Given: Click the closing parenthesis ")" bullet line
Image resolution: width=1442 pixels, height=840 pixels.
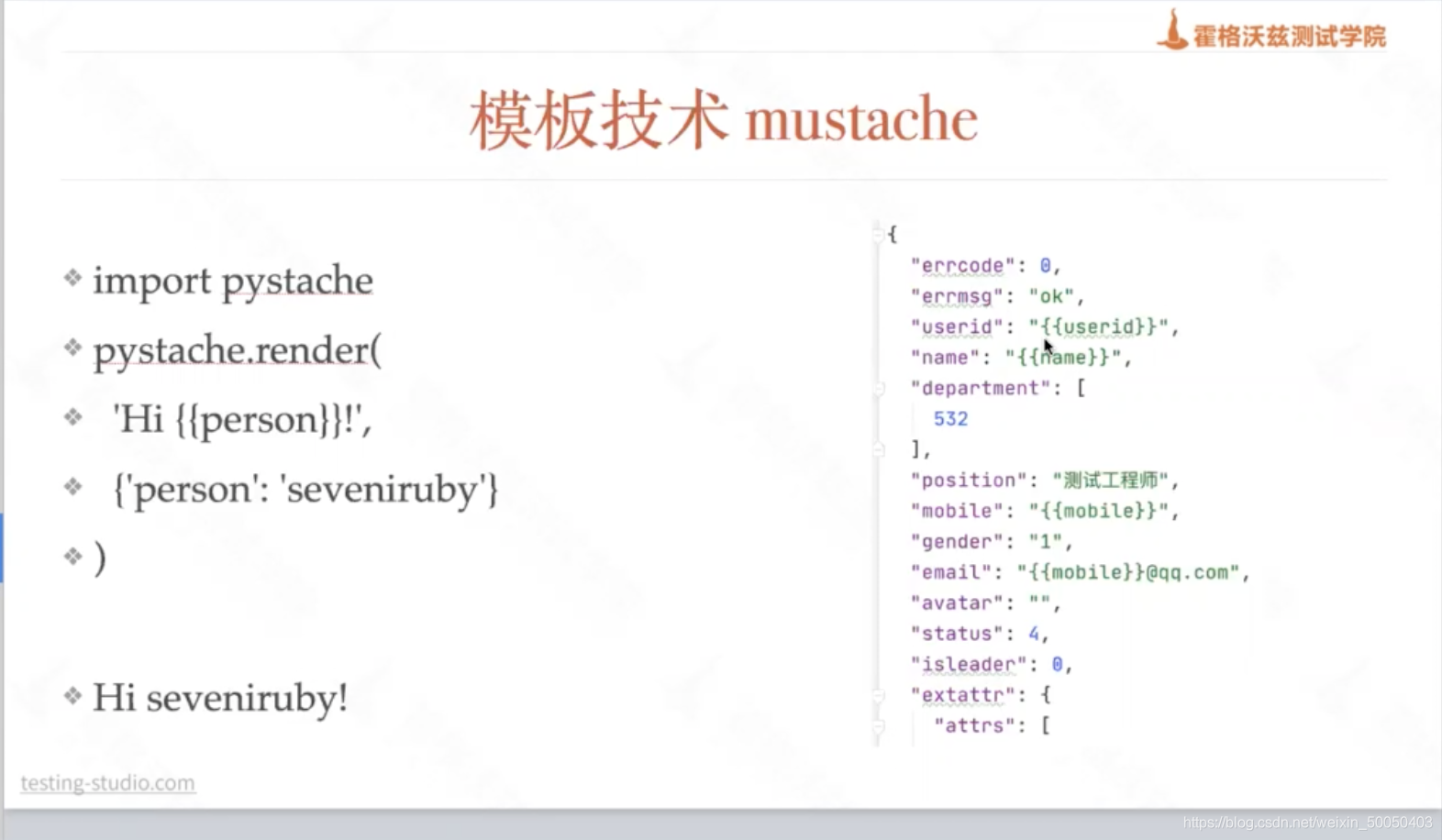Looking at the screenshot, I should point(100,558).
